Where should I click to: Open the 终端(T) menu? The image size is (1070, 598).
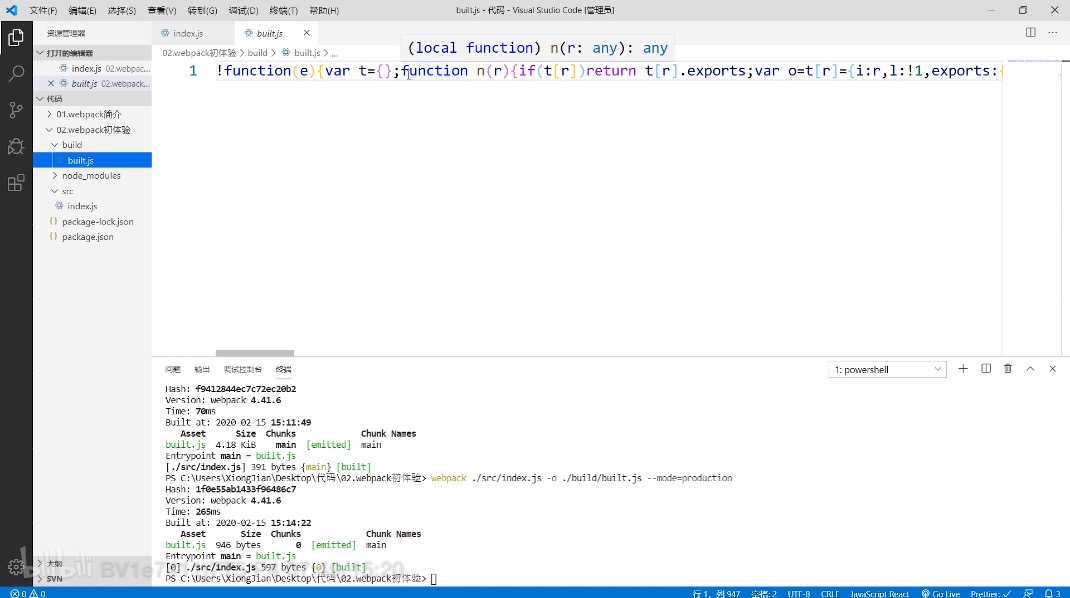283,10
